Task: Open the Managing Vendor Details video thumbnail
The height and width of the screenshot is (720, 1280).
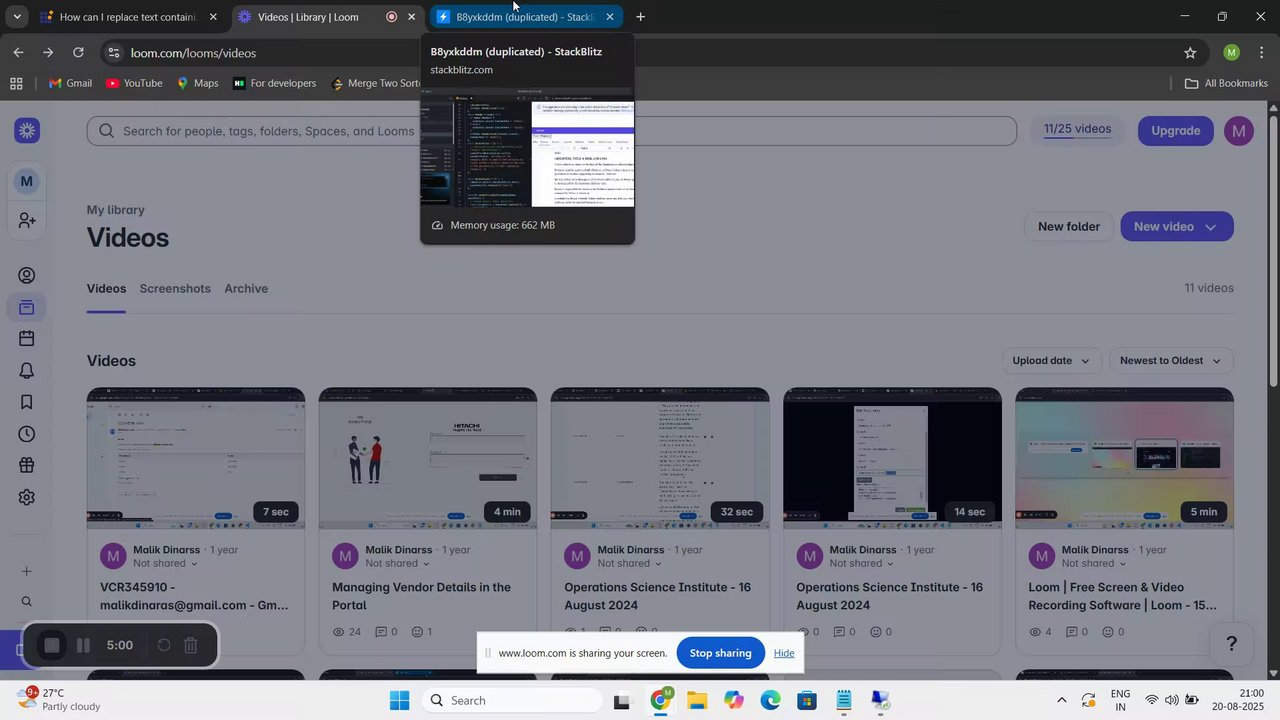Action: point(428,458)
